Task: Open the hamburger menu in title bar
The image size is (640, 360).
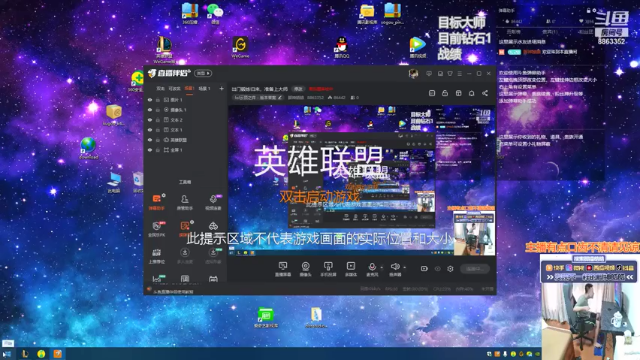Action: [x=460, y=74]
